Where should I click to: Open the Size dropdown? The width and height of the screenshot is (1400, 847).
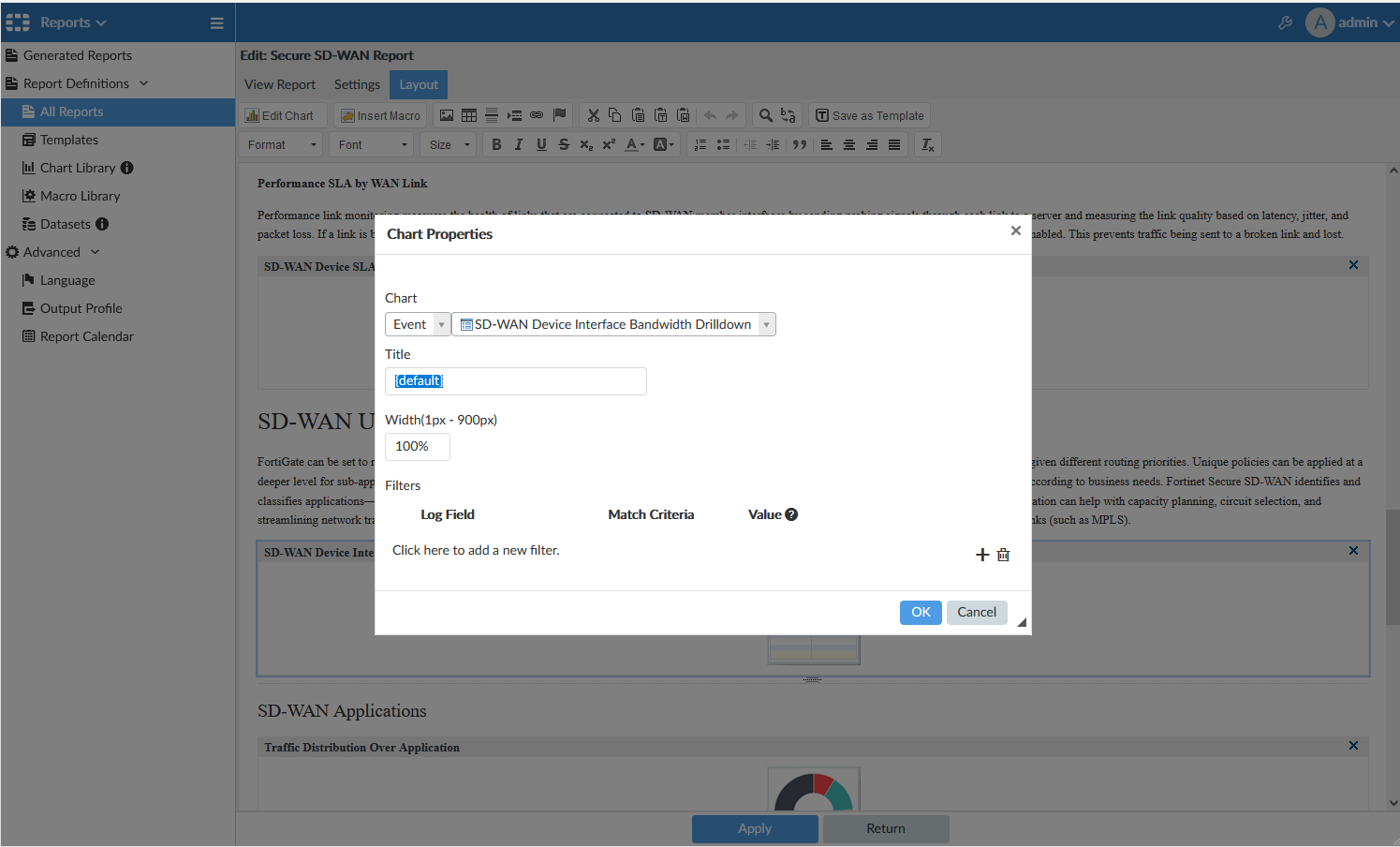click(449, 144)
